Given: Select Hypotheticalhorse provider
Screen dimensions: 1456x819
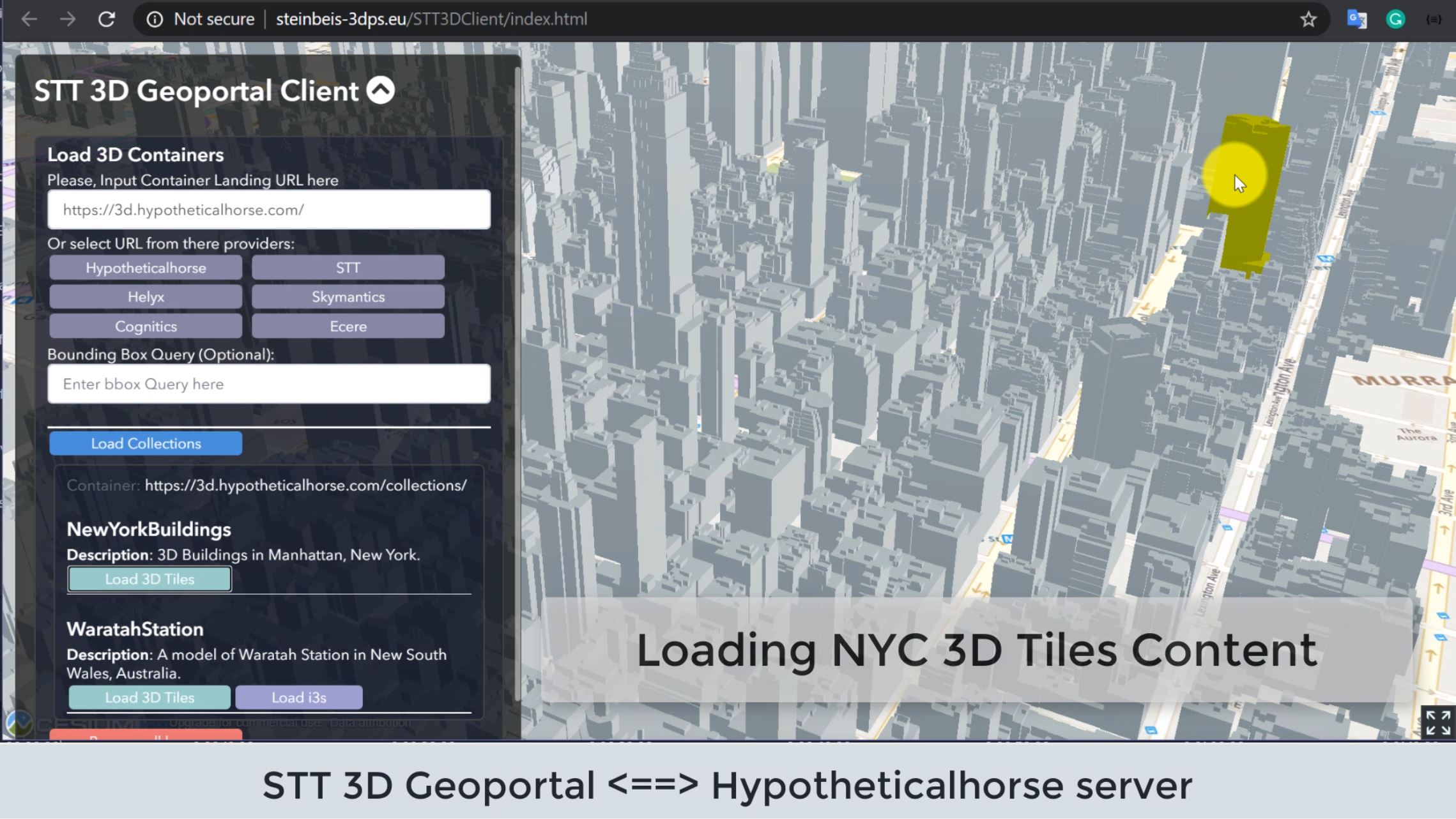Looking at the screenshot, I should coord(146,268).
